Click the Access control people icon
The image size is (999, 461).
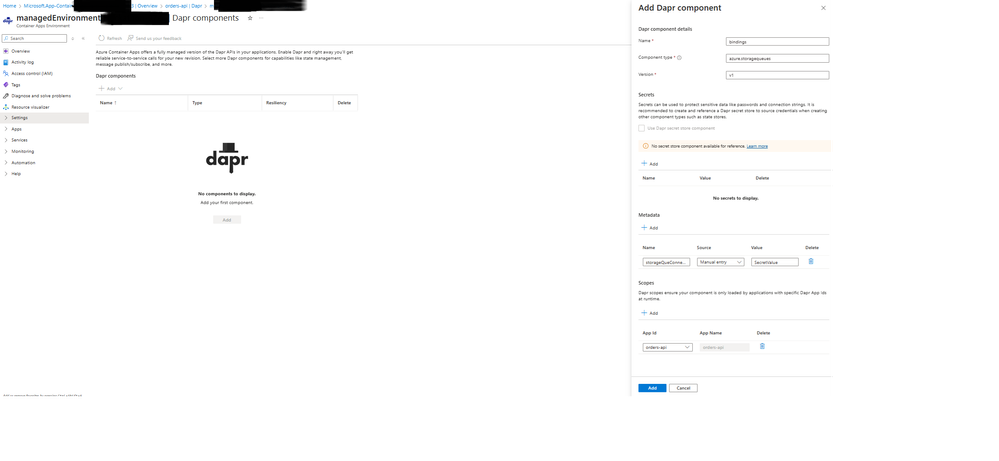point(6,73)
